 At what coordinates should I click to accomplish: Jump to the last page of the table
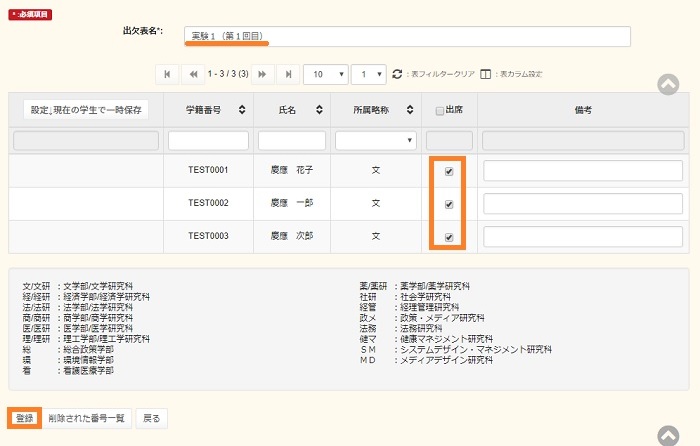[289, 74]
